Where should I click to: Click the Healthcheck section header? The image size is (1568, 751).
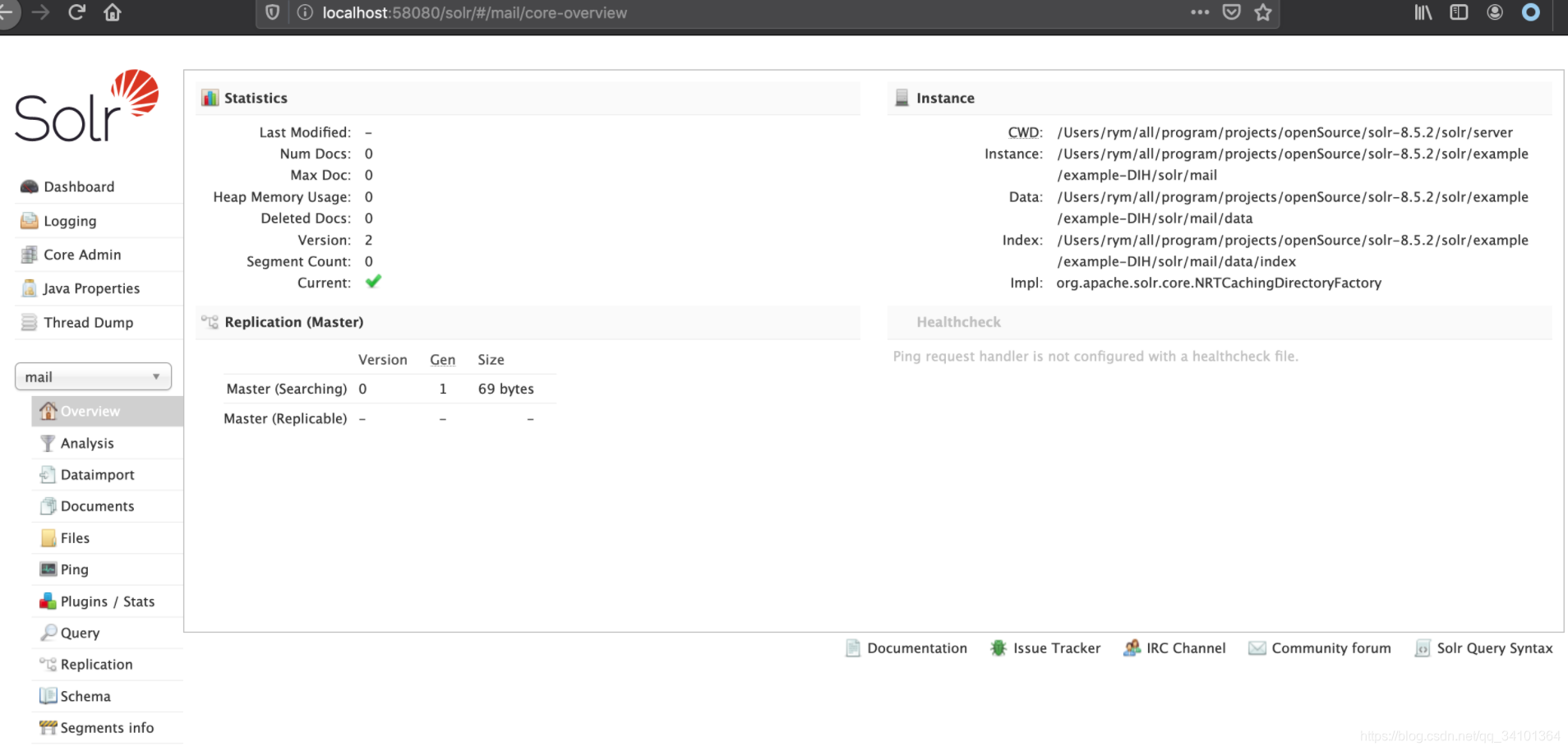(1220, 322)
